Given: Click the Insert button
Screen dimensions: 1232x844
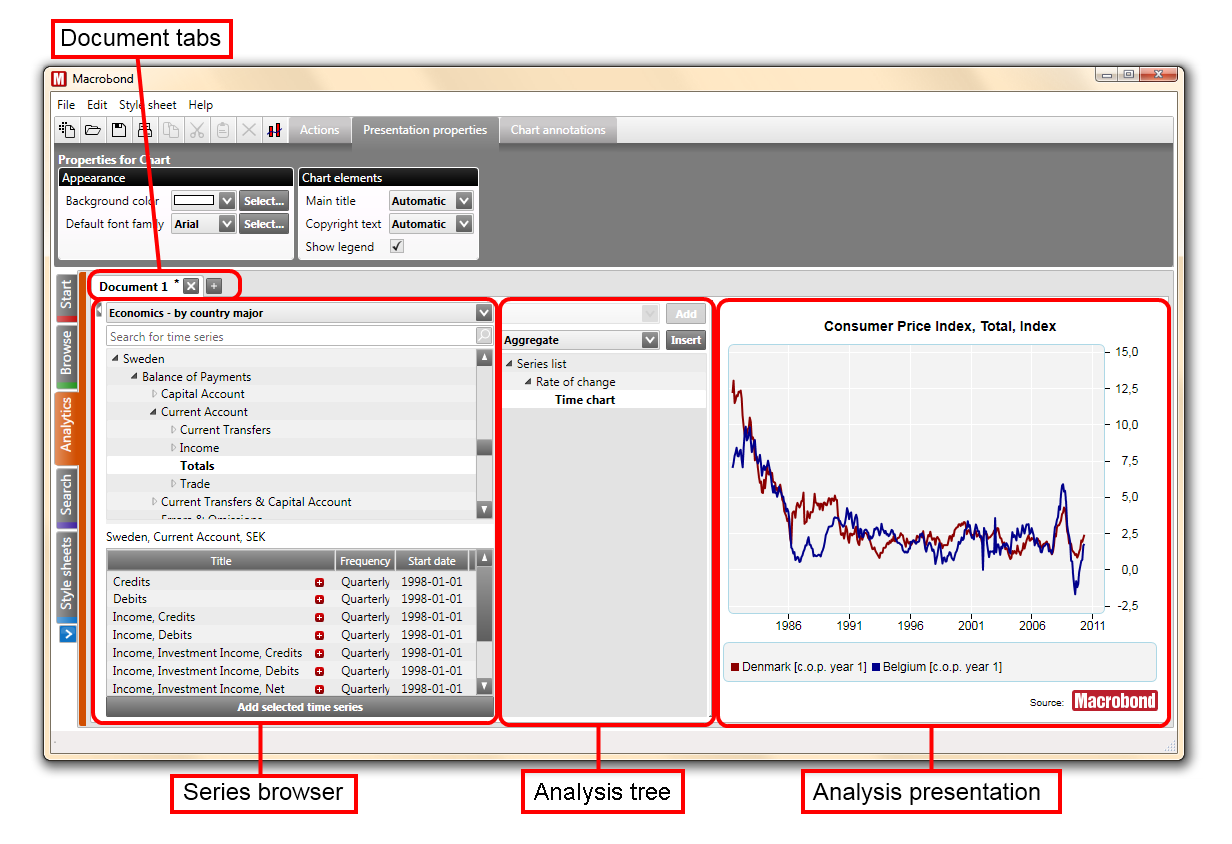Looking at the screenshot, I should coord(686,340).
